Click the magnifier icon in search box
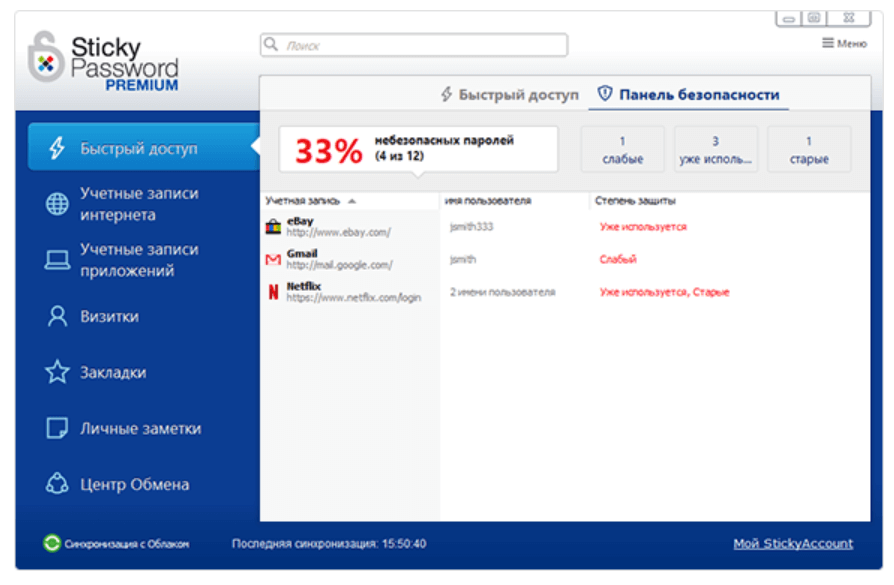Viewport: 894px width, 585px height. pos(271,44)
